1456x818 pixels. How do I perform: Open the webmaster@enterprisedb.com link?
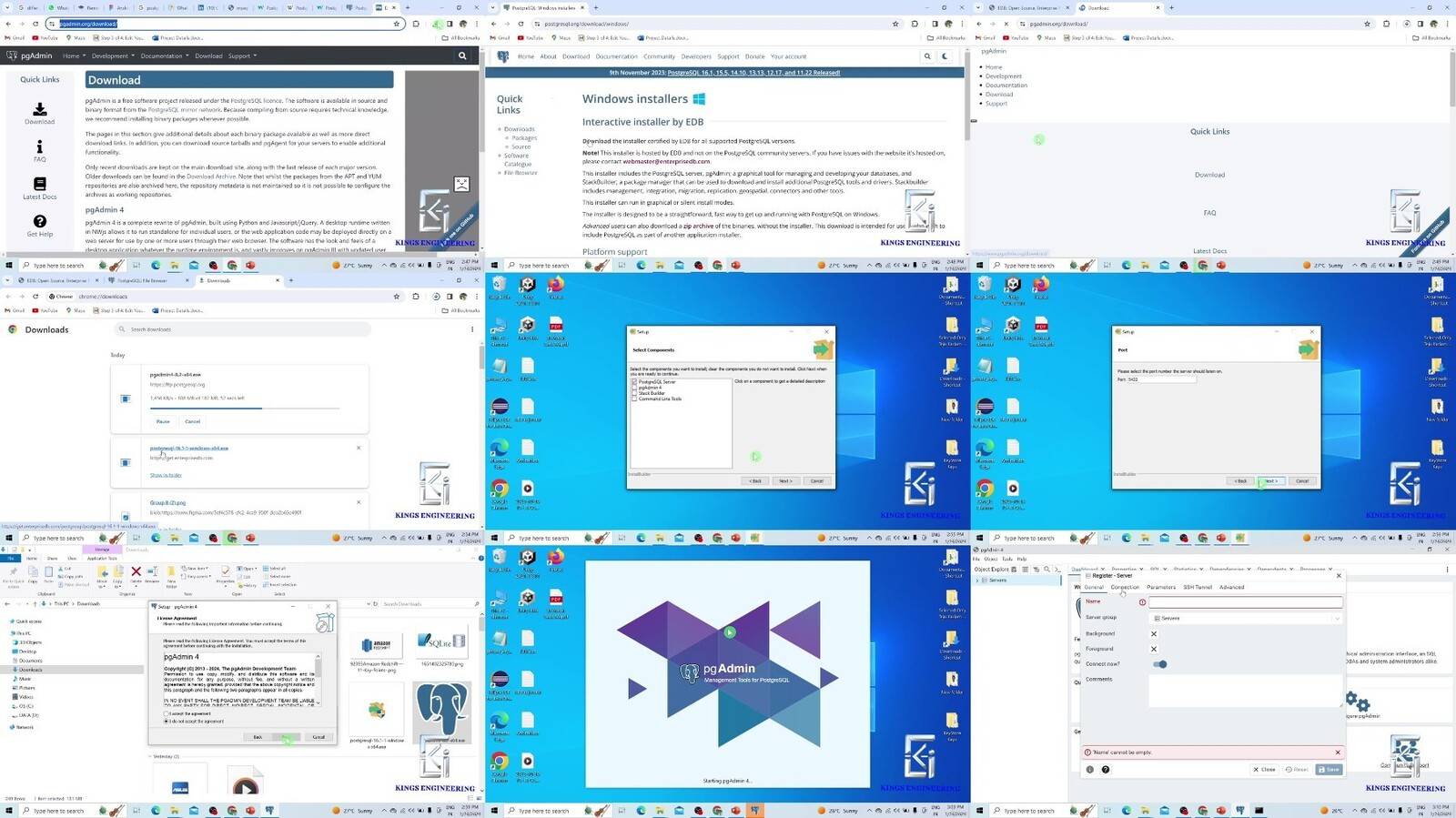(x=666, y=161)
